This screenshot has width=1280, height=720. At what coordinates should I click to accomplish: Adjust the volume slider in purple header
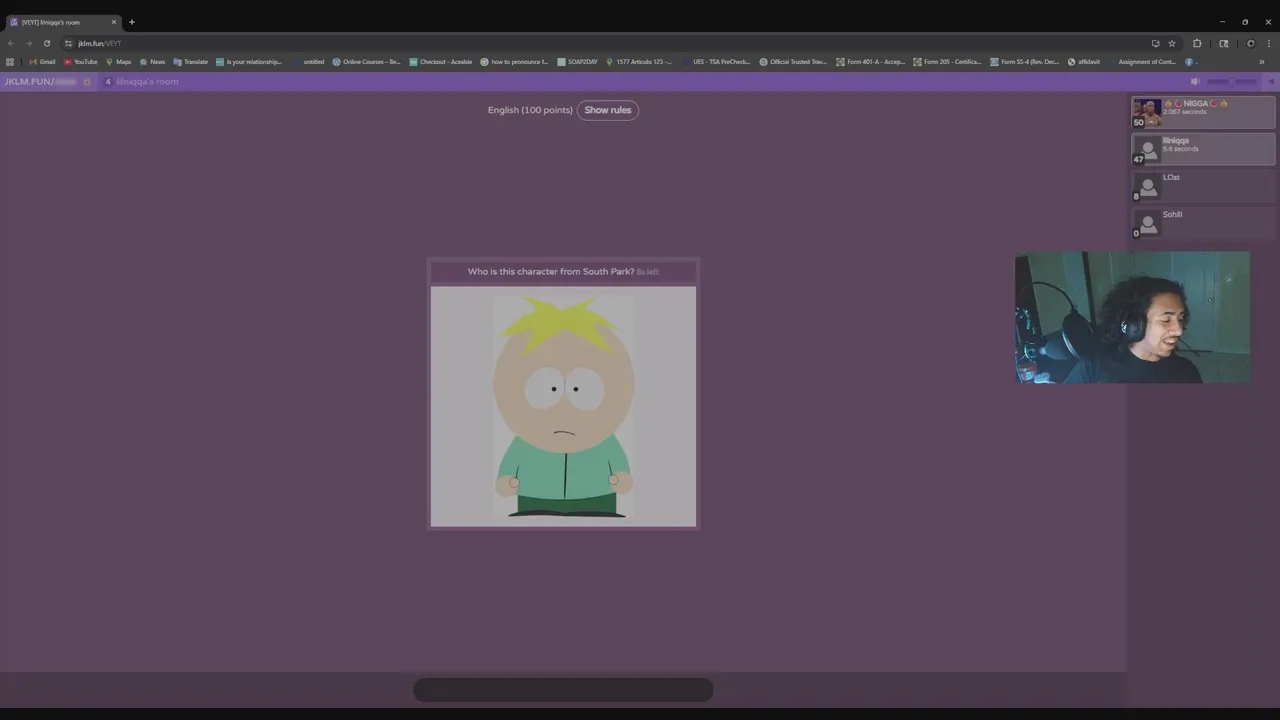1232,81
